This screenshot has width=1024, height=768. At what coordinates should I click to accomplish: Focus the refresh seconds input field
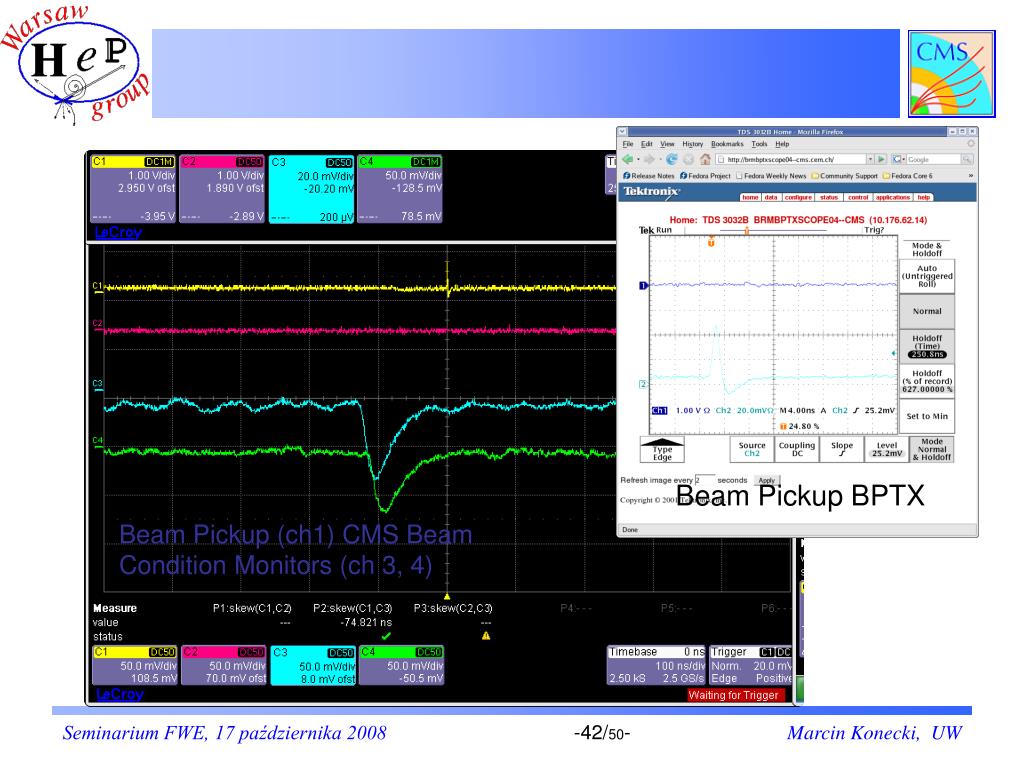[x=705, y=480]
